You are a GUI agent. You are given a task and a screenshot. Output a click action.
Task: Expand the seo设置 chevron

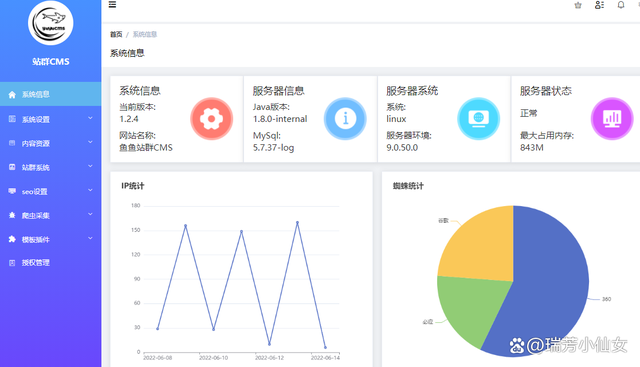(x=90, y=191)
